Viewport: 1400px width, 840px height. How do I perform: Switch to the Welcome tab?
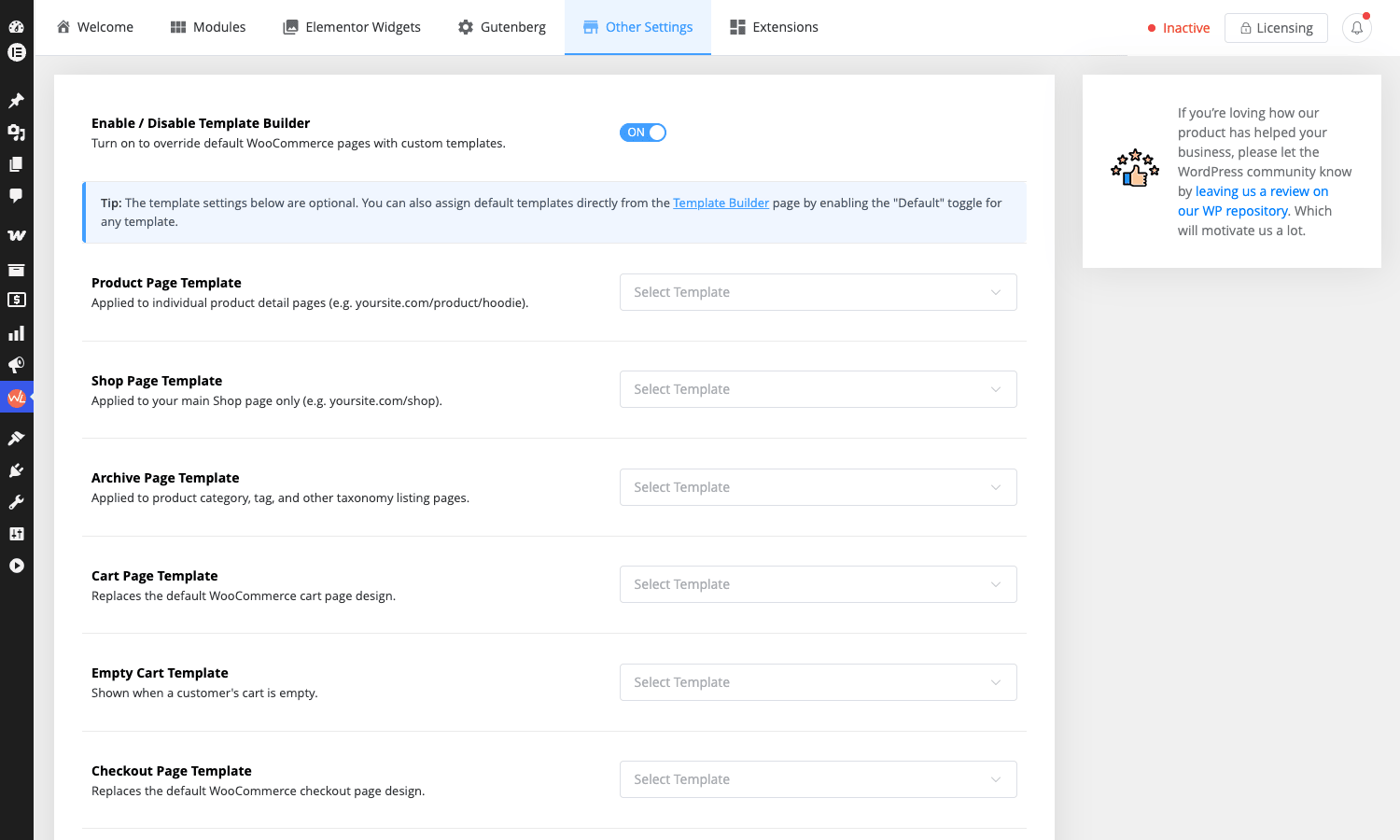[95, 27]
